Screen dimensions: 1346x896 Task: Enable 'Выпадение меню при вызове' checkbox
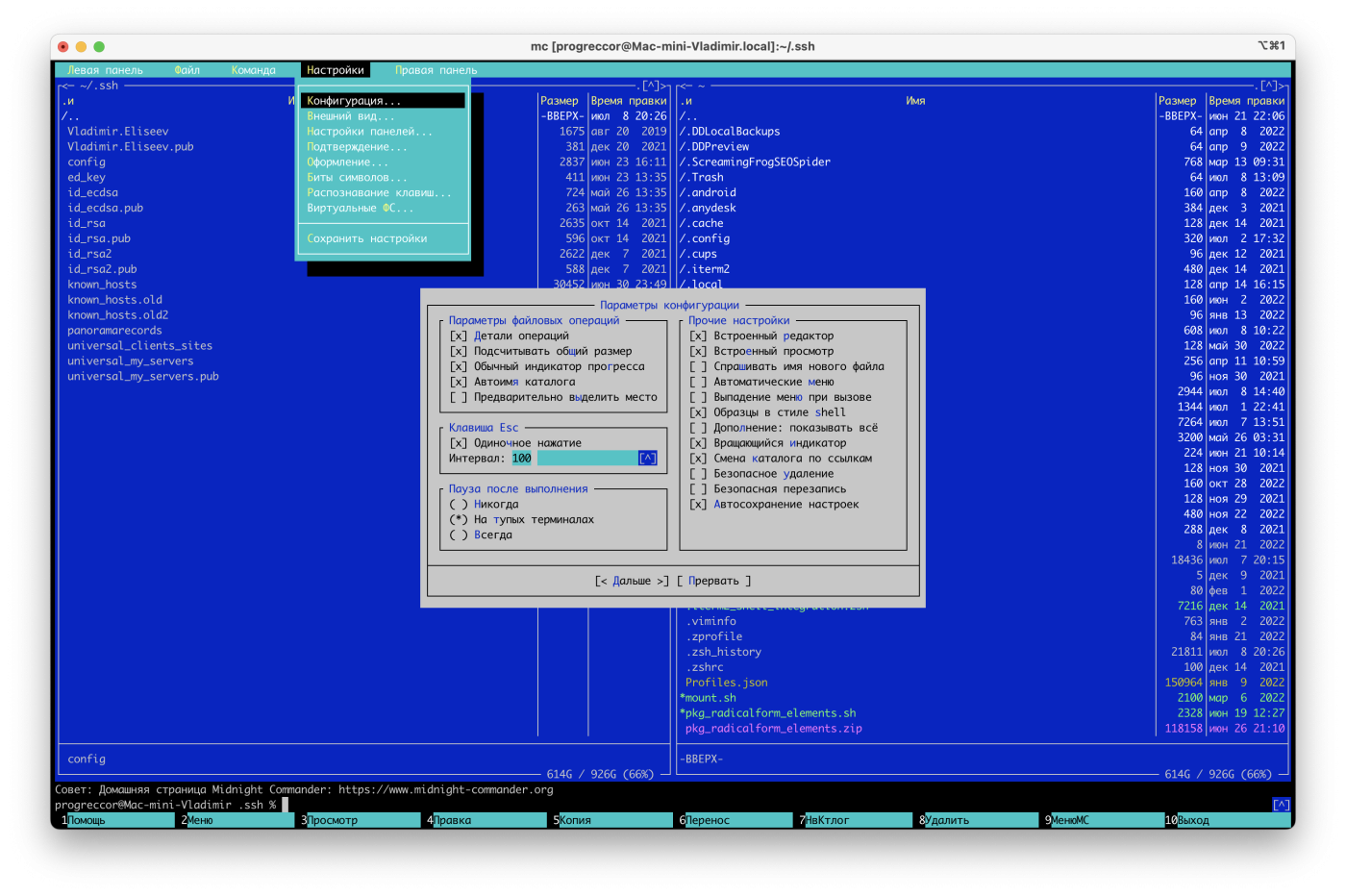pyautogui.click(x=698, y=397)
